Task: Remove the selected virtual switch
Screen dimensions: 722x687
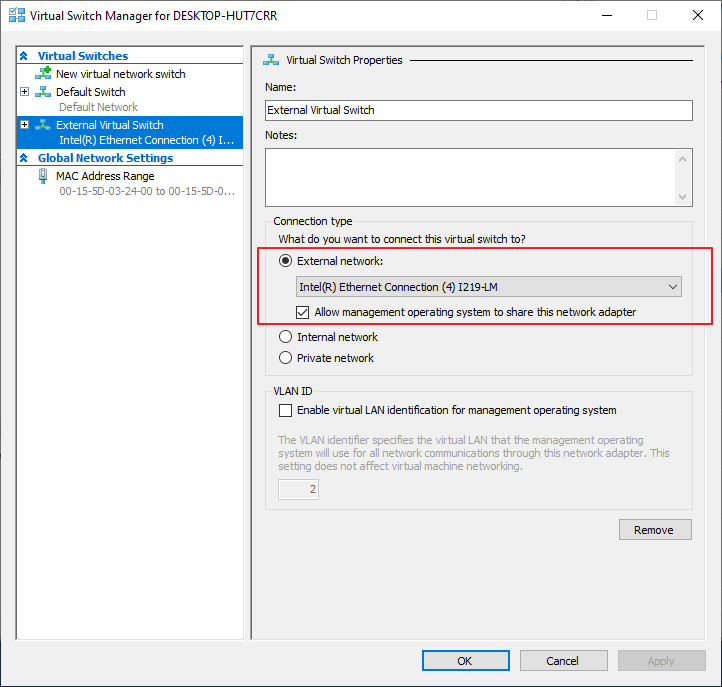Action: point(655,530)
